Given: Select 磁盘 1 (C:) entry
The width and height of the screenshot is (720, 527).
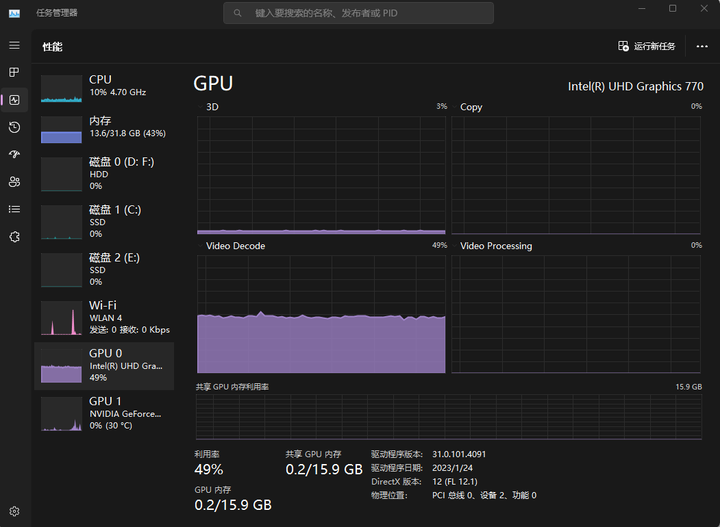Looking at the screenshot, I should (x=104, y=222).
